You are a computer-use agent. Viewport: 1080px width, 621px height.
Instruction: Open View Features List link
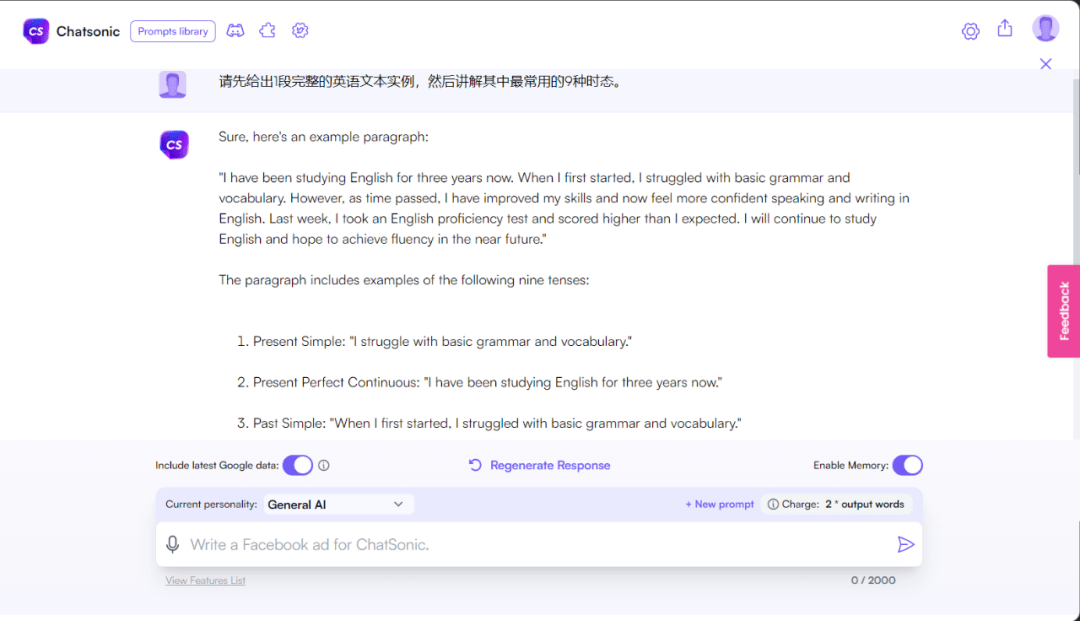point(205,580)
